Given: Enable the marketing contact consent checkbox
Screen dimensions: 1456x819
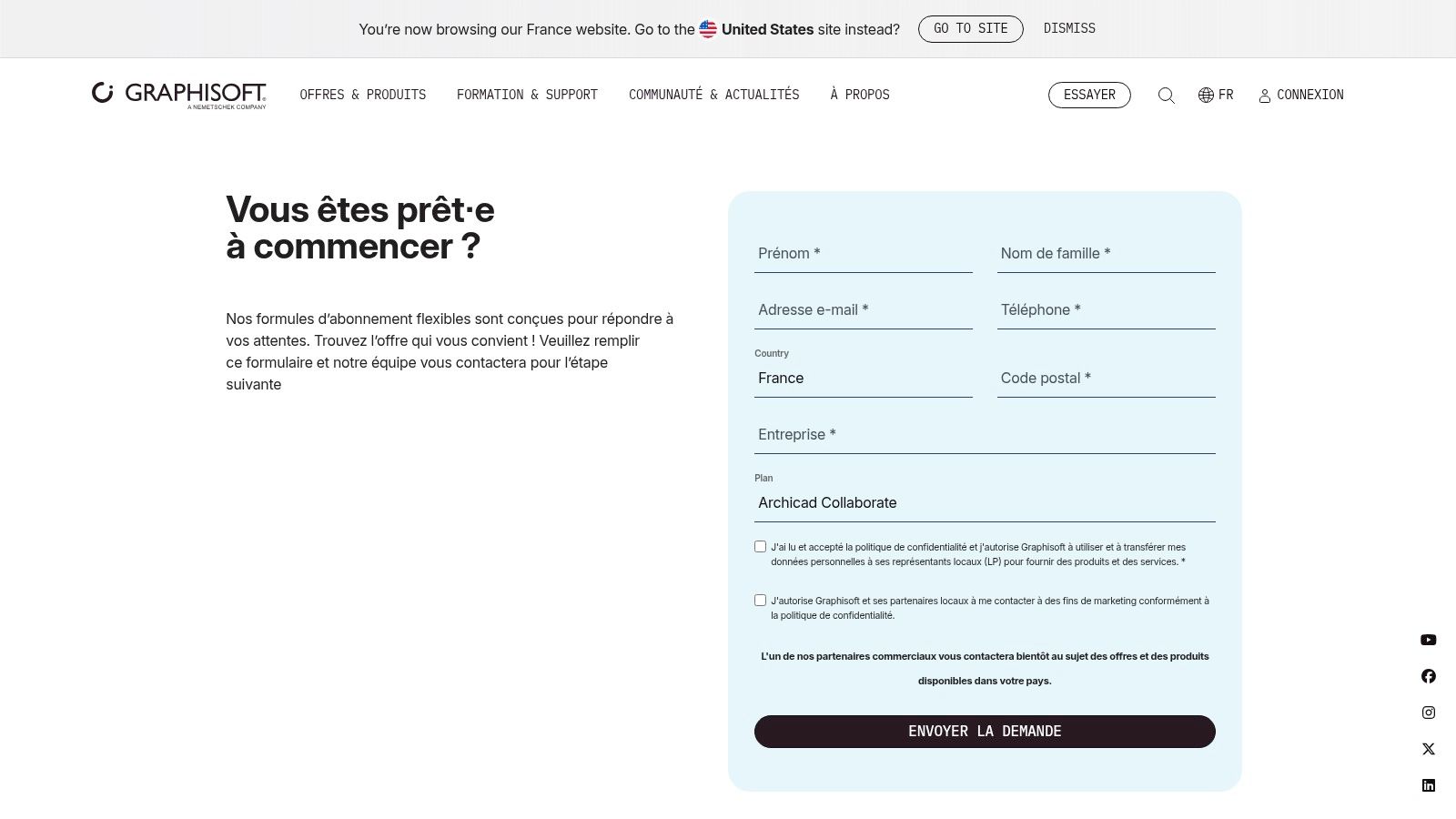Looking at the screenshot, I should 761,601.
